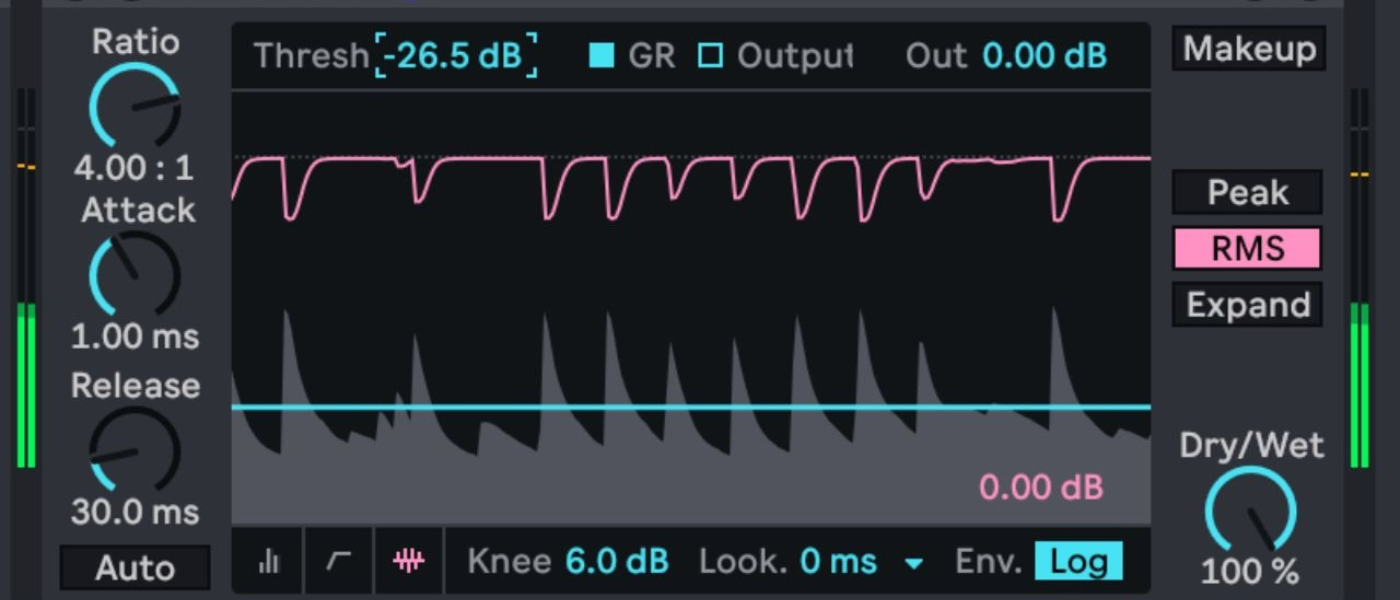Click the Release knob
Screen dimensions: 1400x600
pos(135,449)
